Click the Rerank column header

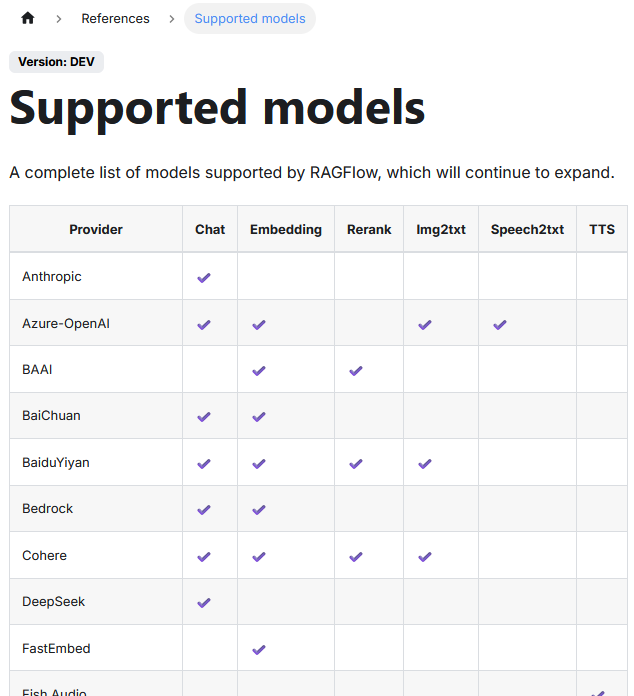pyautogui.click(x=369, y=229)
